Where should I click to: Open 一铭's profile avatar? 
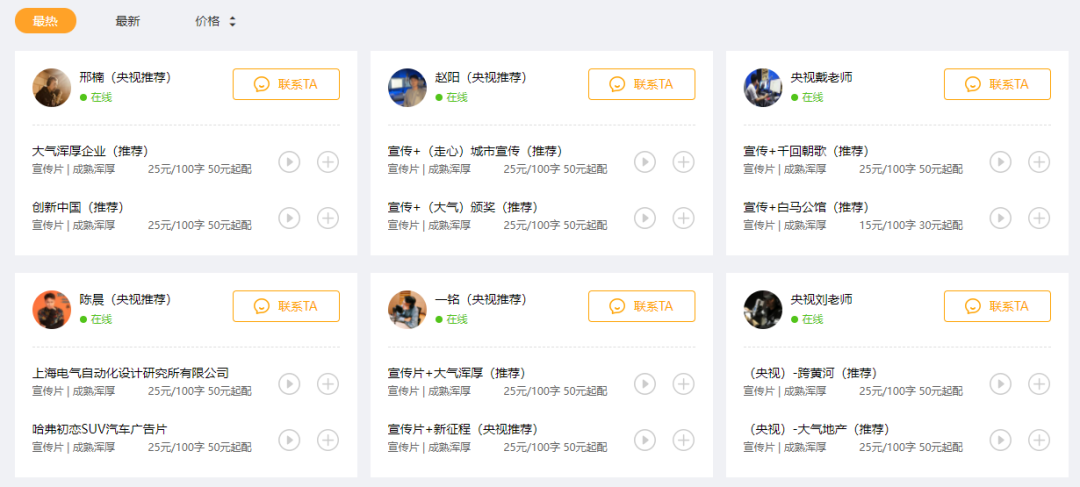point(407,309)
